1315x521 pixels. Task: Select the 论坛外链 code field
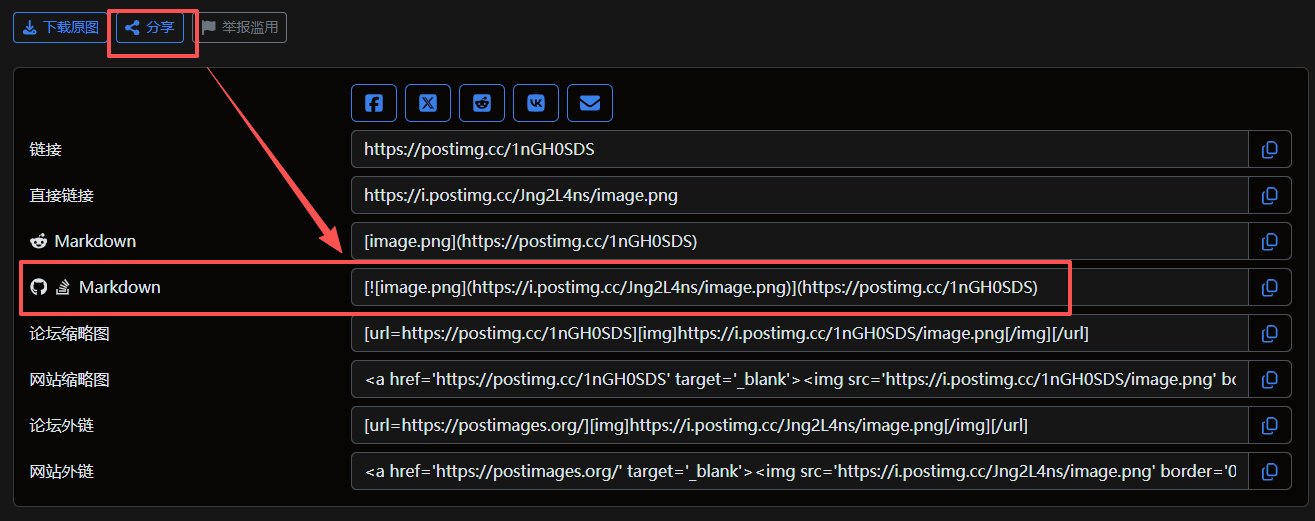point(800,426)
